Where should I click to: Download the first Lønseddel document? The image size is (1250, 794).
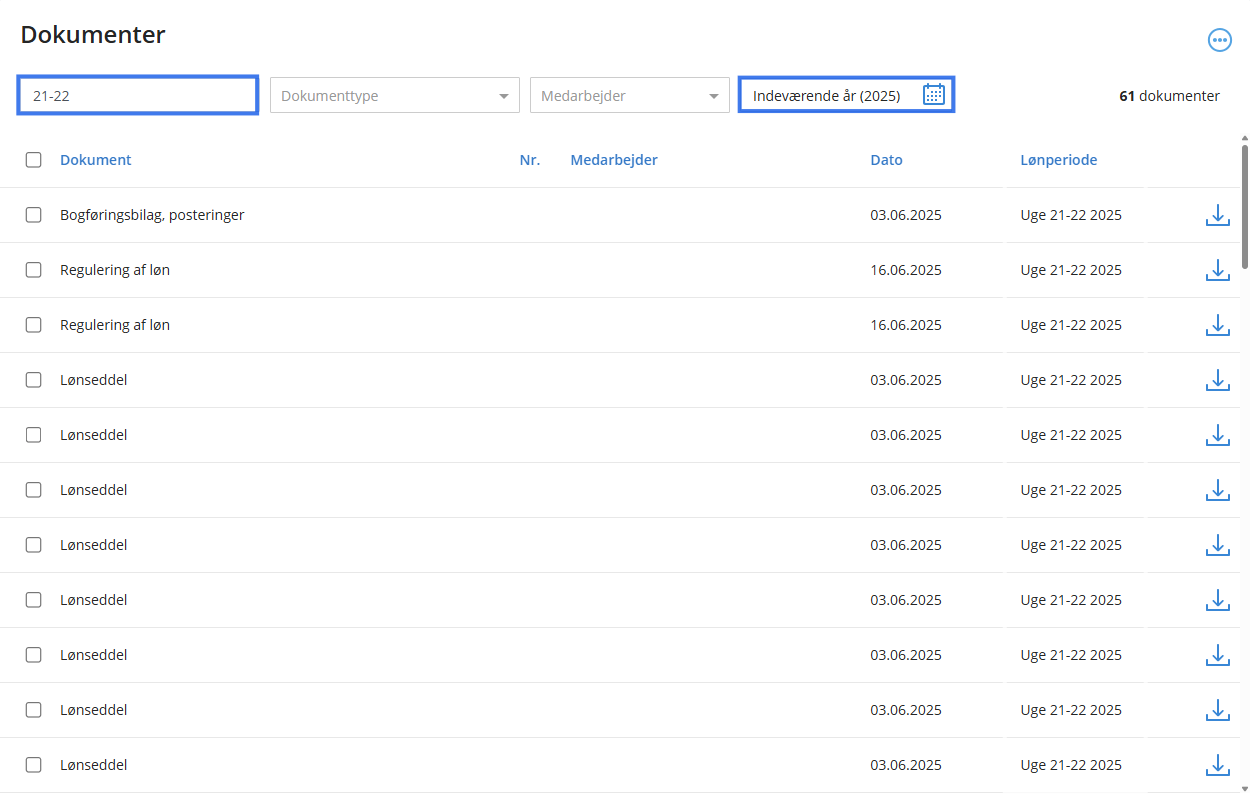pyautogui.click(x=1217, y=380)
